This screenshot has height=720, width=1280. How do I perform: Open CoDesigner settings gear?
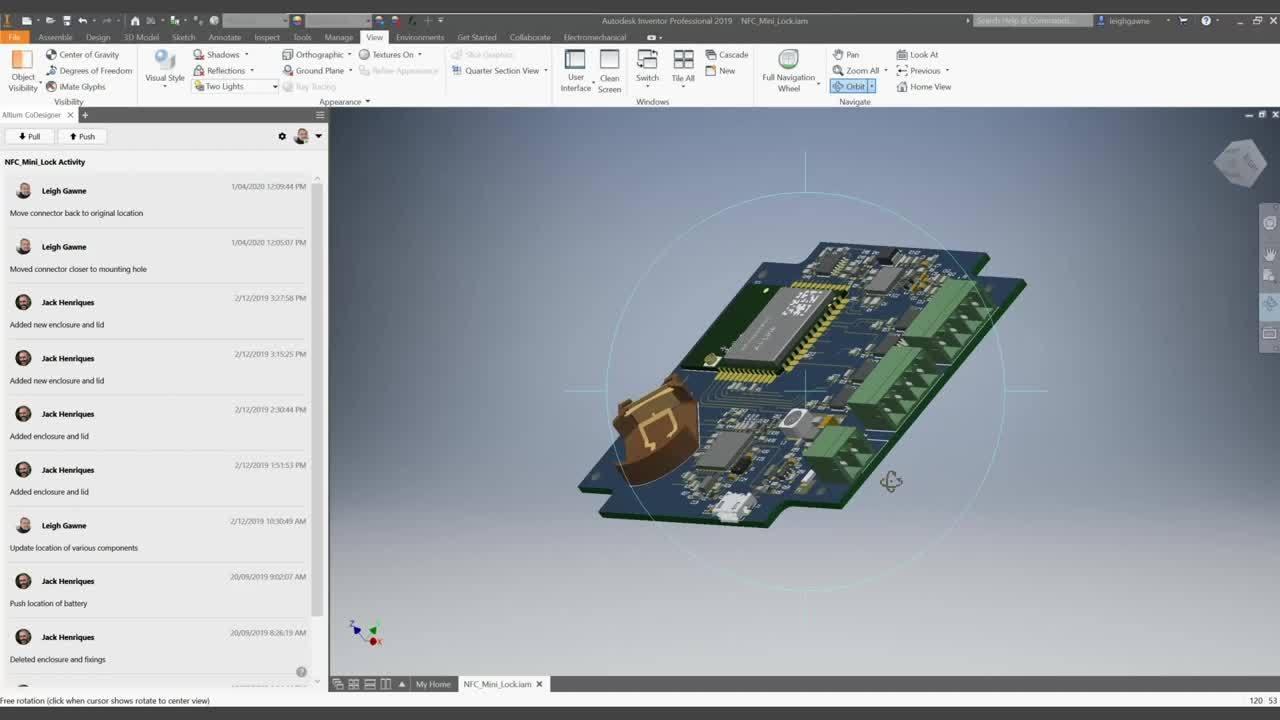(x=282, y=137)
